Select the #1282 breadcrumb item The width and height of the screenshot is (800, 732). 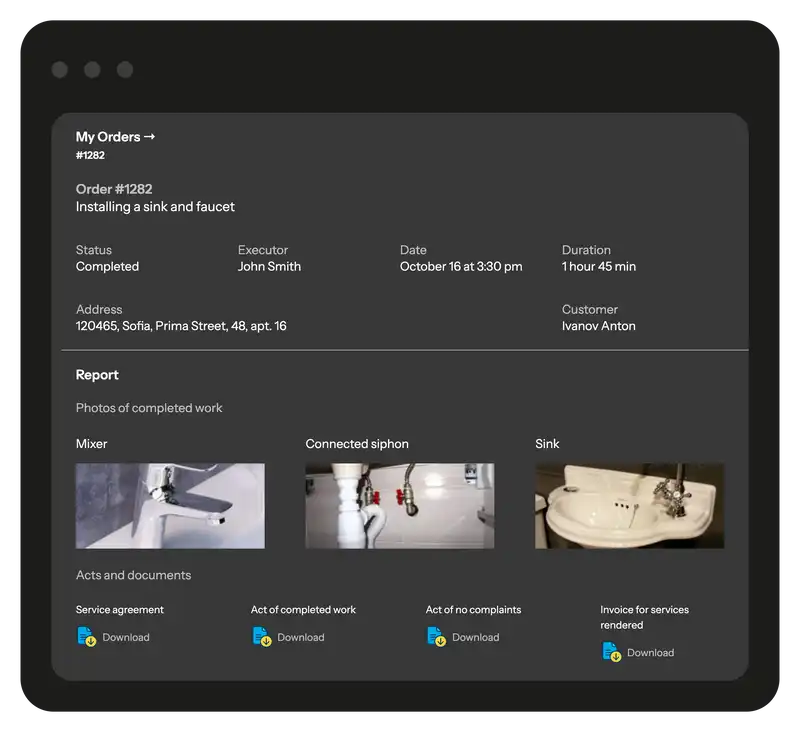pos(90,156)
